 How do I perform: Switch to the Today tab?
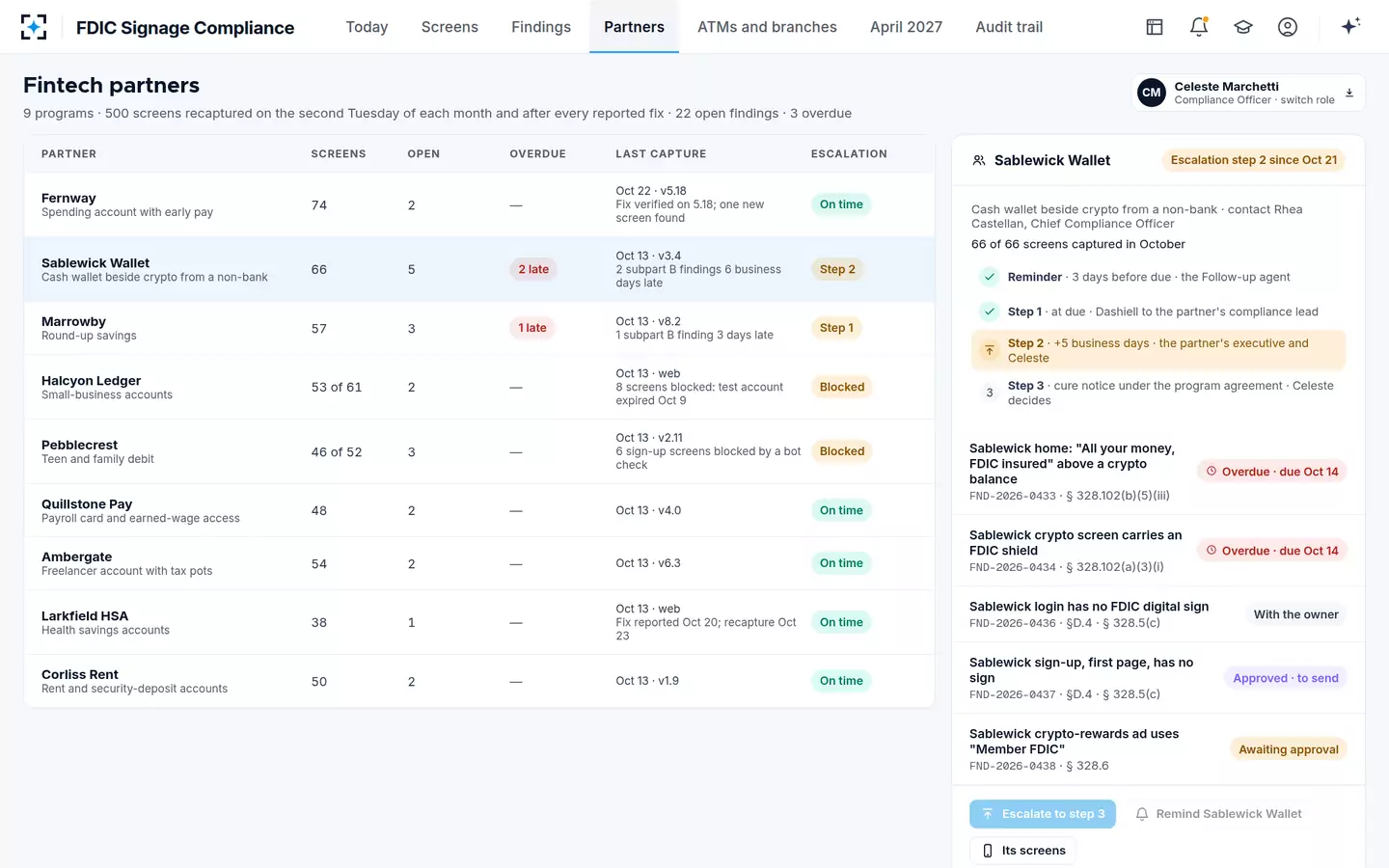coord(368,27)
